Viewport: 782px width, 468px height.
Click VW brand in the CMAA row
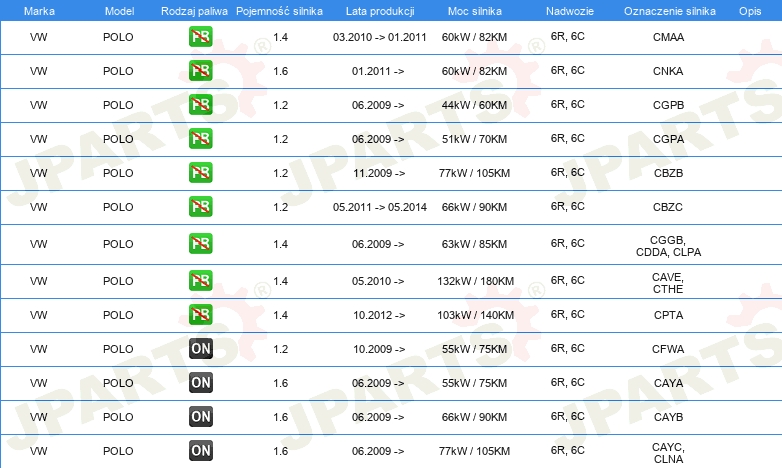pyautogui.click(x=38, y=37)
